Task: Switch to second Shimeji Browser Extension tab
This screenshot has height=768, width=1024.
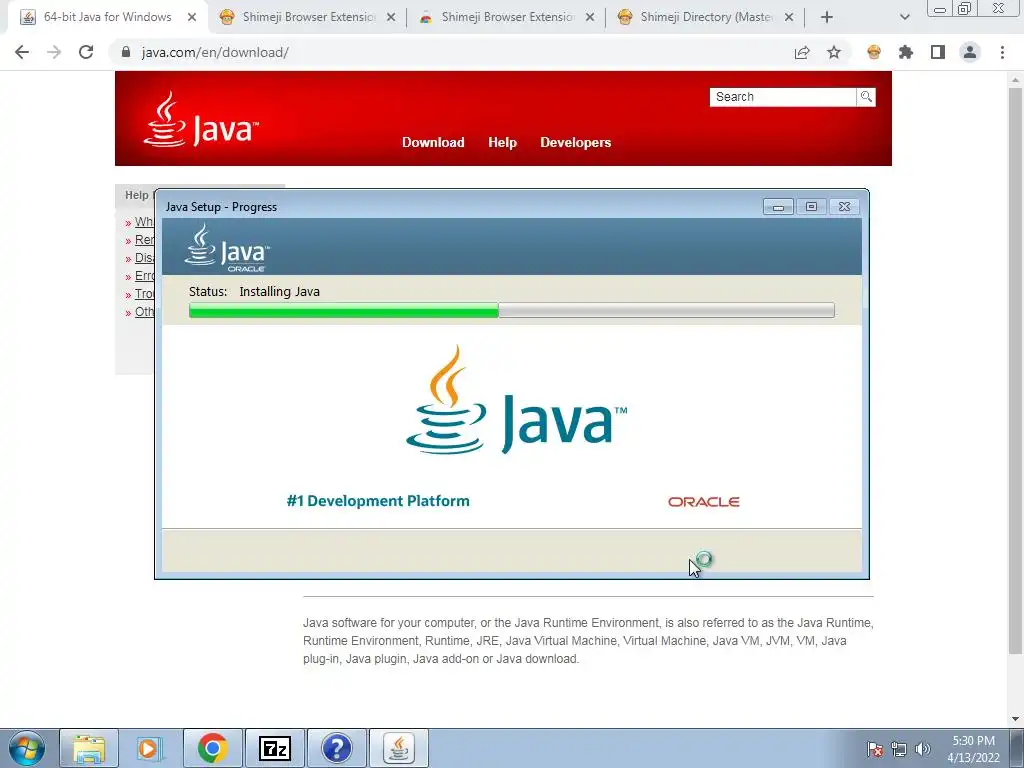Action: [506, 17]
